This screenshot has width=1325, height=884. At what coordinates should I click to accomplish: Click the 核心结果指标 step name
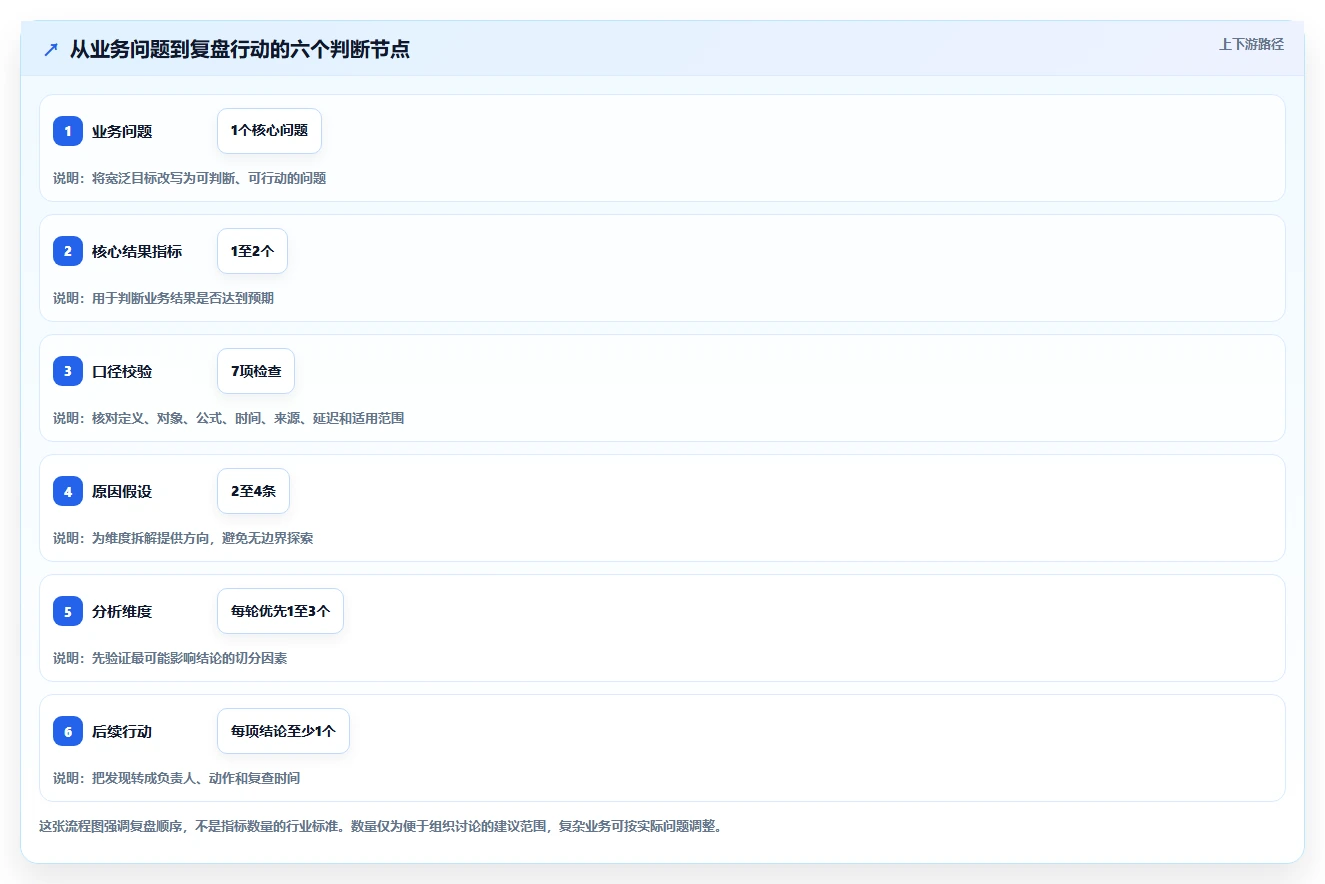coord(137,251)
